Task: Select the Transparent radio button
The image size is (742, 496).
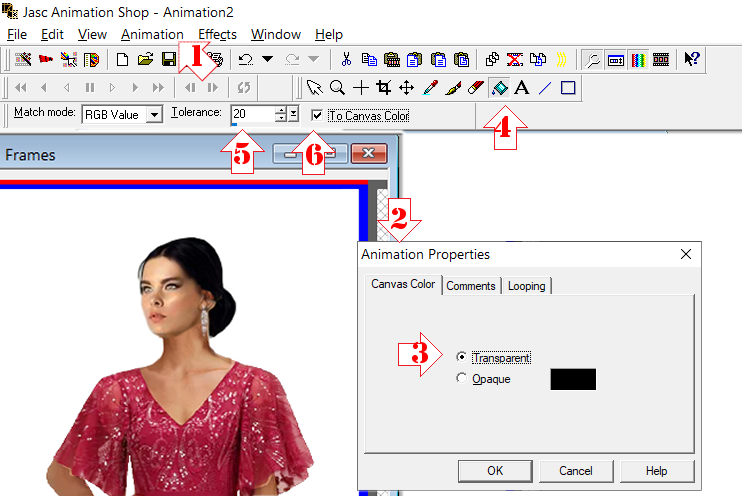Action: pyautogui.click(x=460, y=357)
